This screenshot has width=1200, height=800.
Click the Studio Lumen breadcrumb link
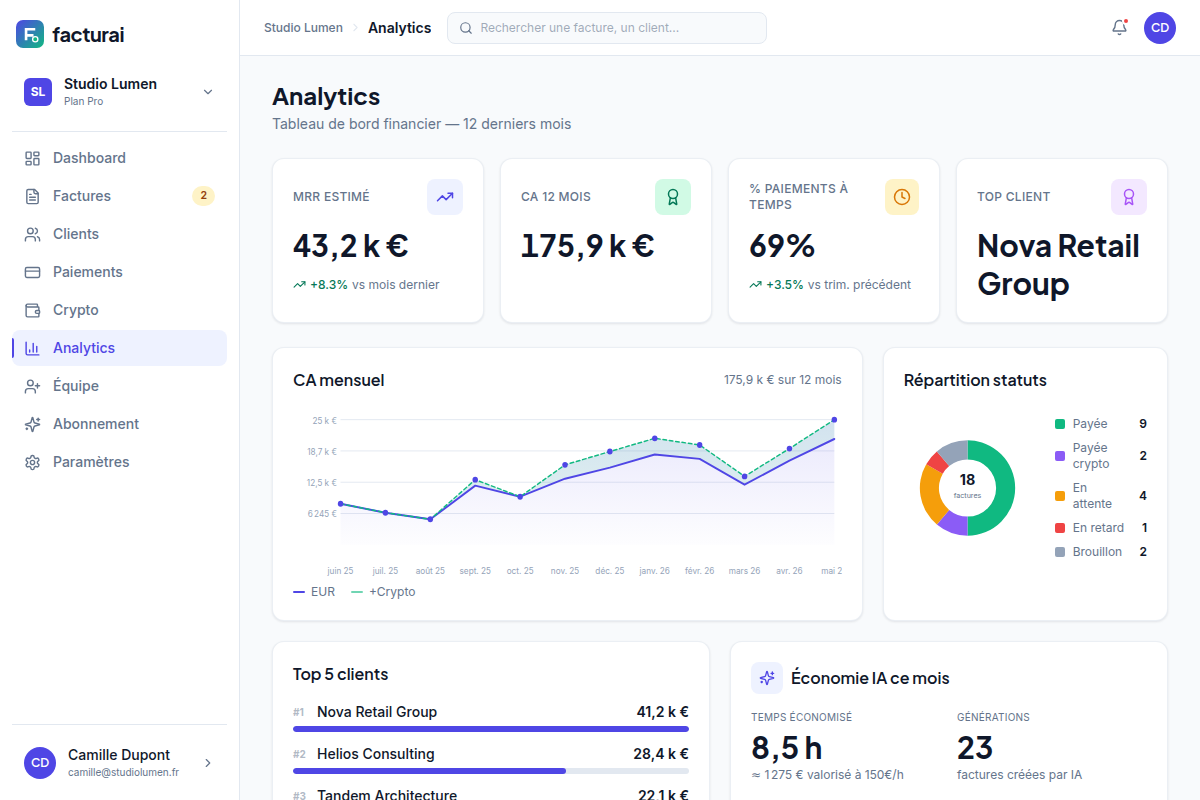pyautogui.click(x=303, y=28)
